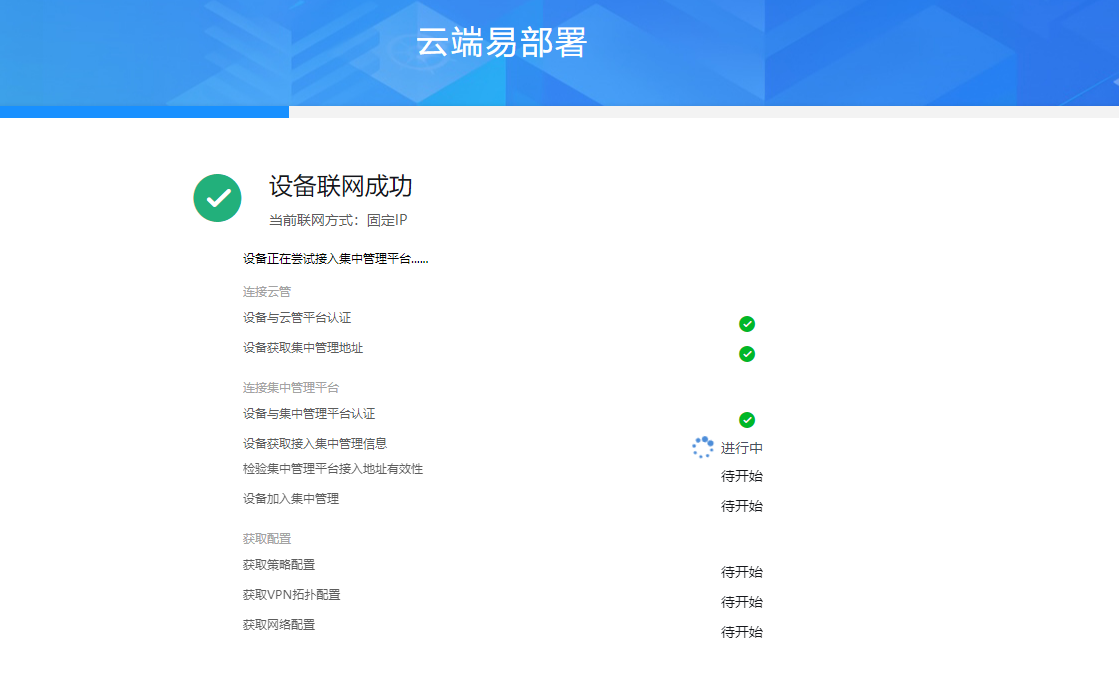Viewport: 1119px width, 688px height.
Task: Click the 获取网络配置 step label
Action: (278, 625)
